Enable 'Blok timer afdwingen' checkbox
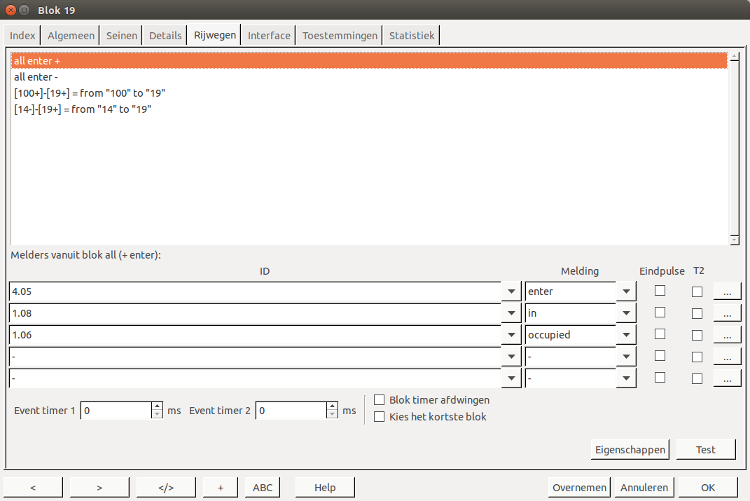 (379, 400)
